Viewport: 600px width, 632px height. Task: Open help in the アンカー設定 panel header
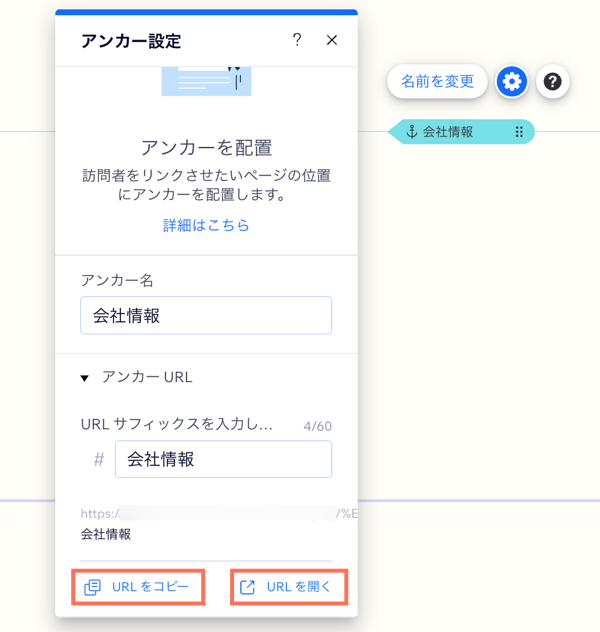pyautogui.click(x=297, y=40)
